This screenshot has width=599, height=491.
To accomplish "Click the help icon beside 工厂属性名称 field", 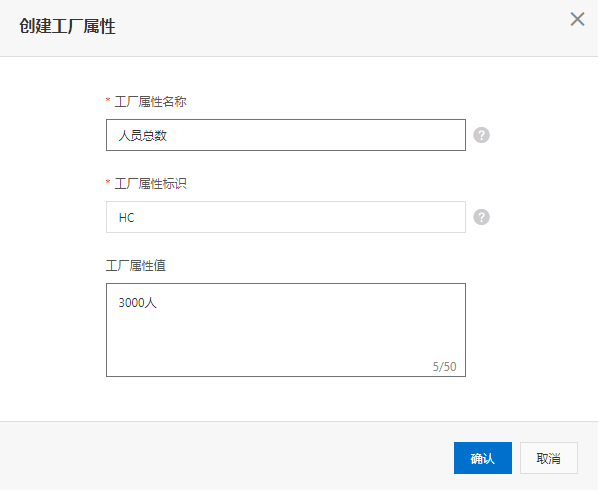I will tap(481, 135).
